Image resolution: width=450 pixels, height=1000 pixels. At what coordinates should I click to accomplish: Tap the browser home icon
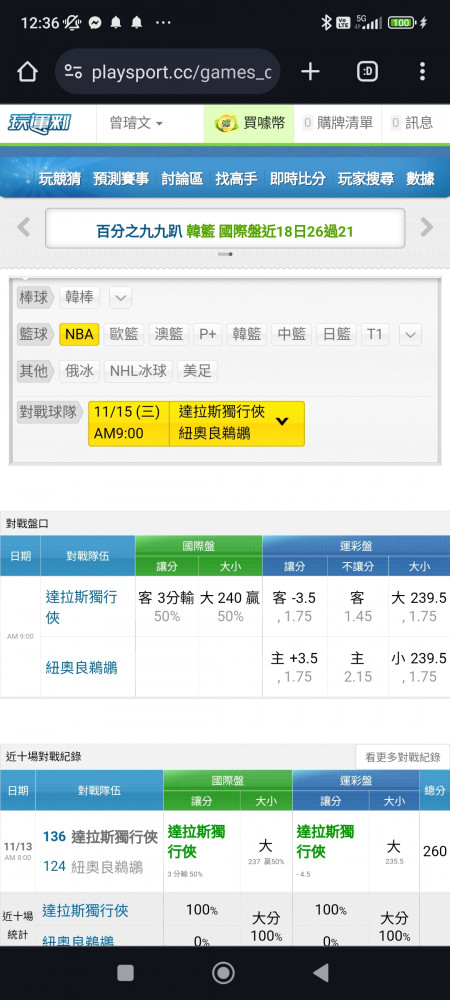point(27,72)
